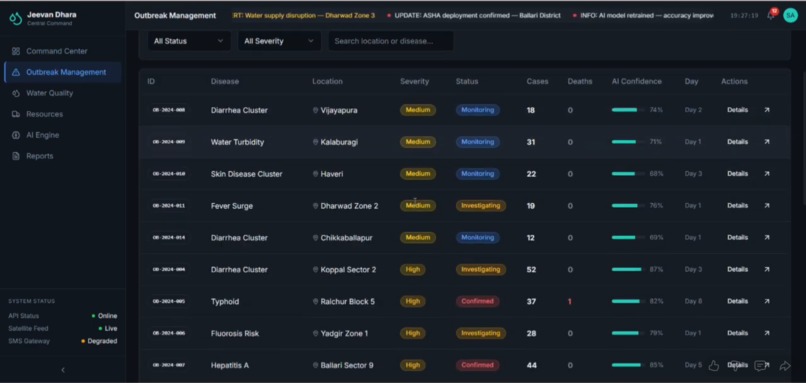The image size is (806, 383).
Task: Click the Cases column header
Action: click(537, 81)
